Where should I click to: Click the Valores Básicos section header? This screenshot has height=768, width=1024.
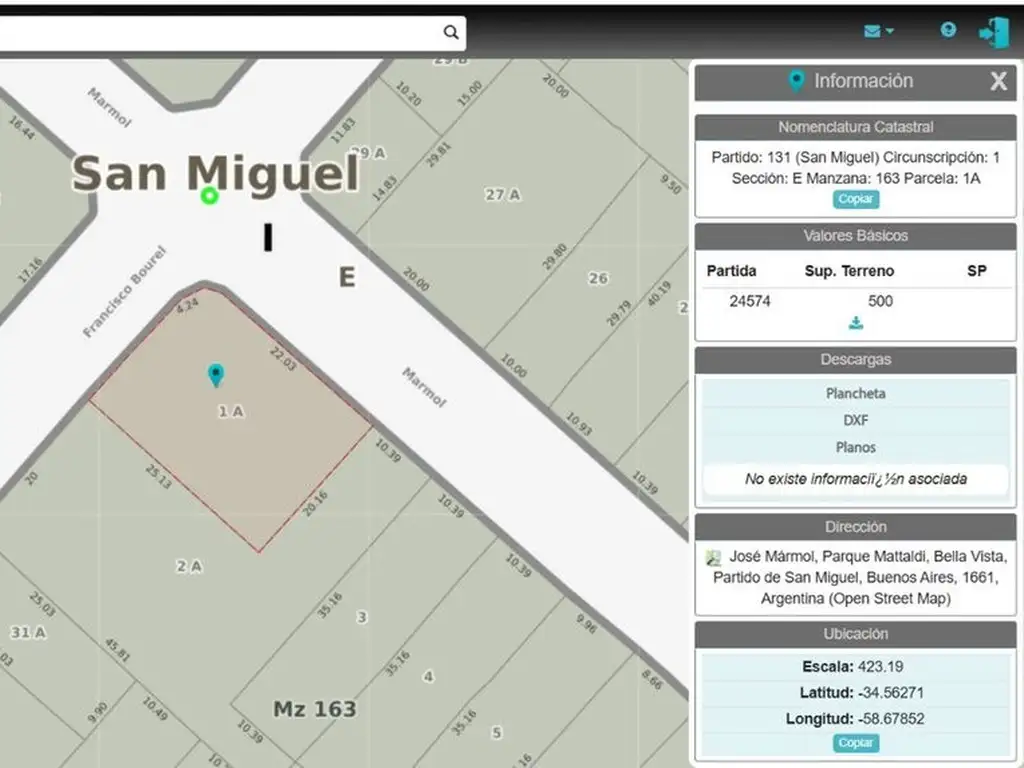tap(855, 236)
